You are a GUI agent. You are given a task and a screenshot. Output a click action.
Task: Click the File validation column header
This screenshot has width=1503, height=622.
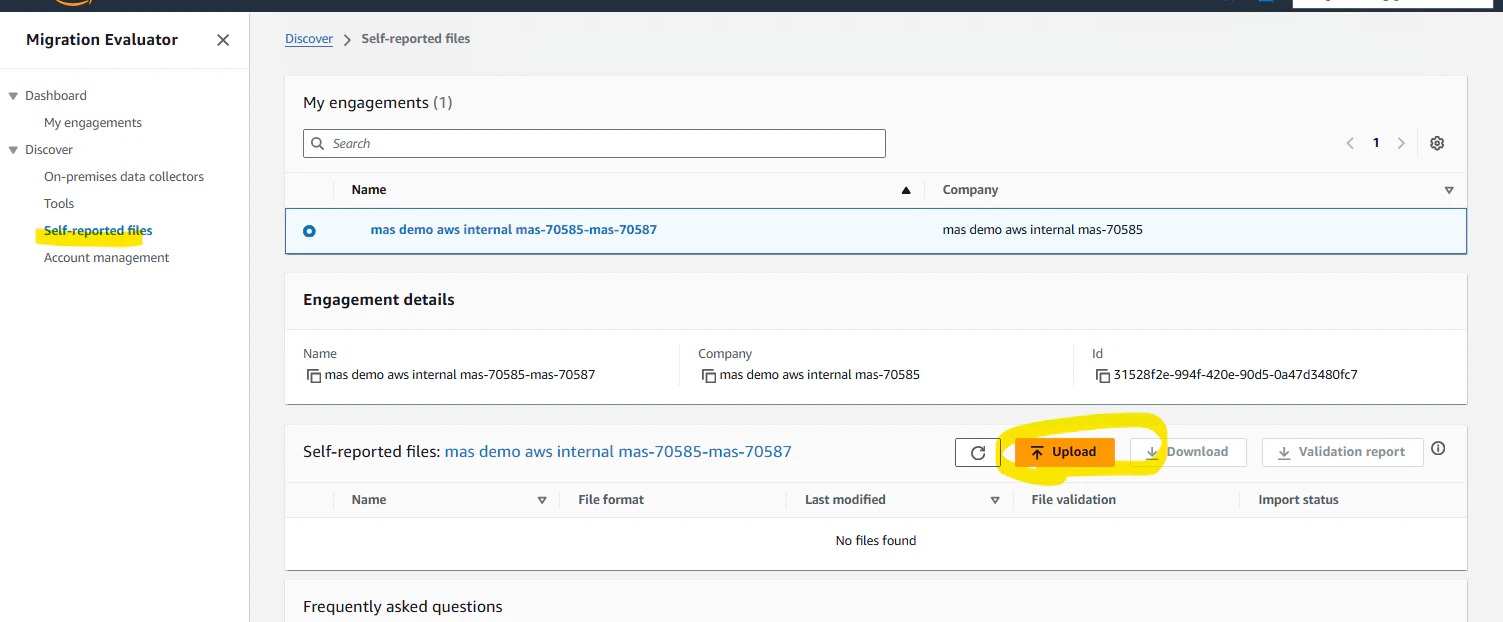click(1073, 500)
